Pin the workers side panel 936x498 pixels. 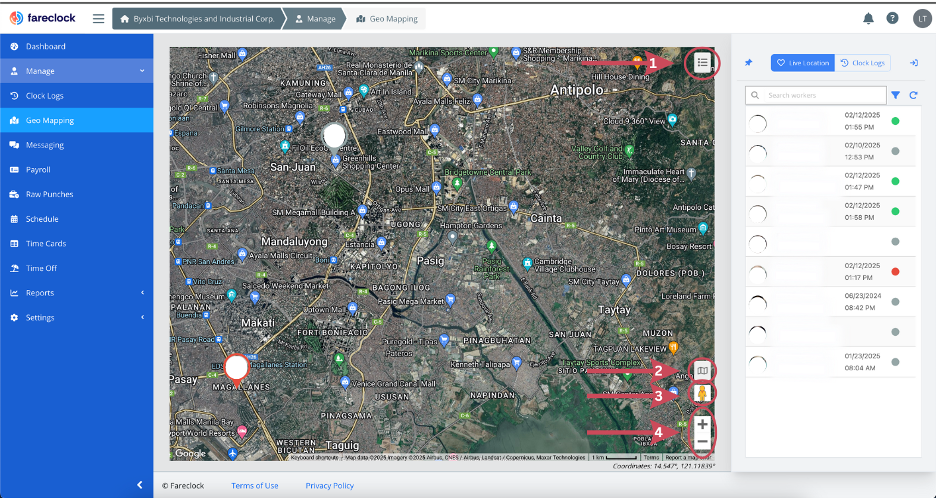[749, 63]
